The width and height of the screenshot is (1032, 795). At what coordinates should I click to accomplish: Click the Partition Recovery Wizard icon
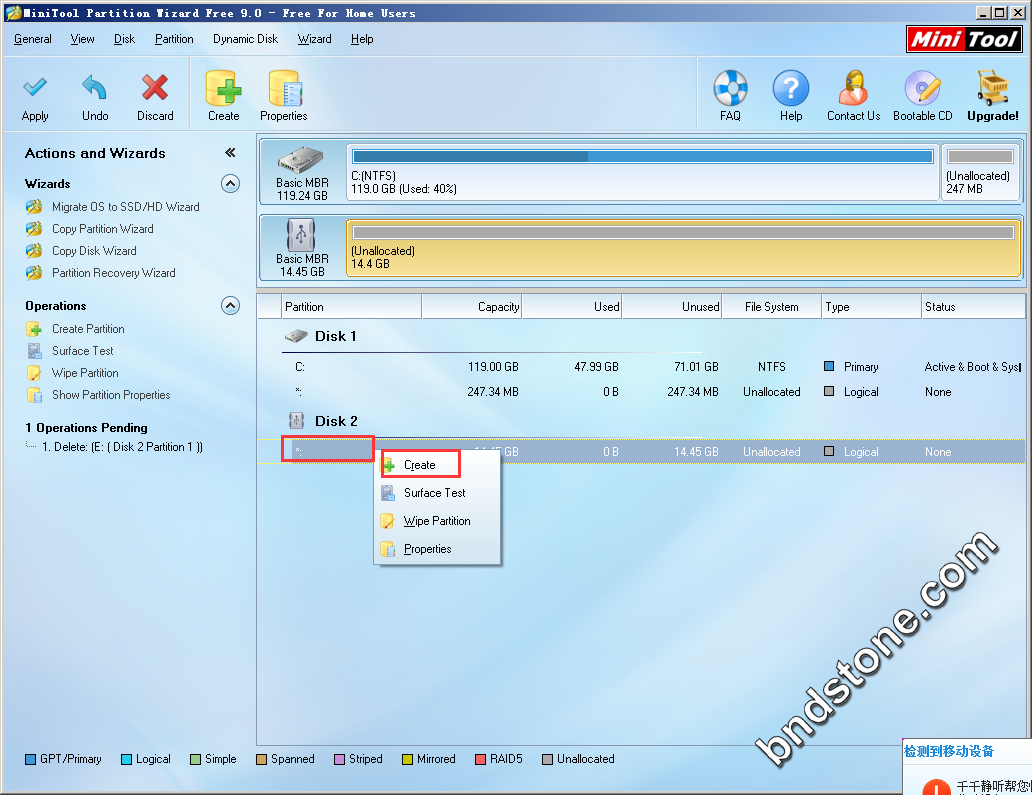34,272
